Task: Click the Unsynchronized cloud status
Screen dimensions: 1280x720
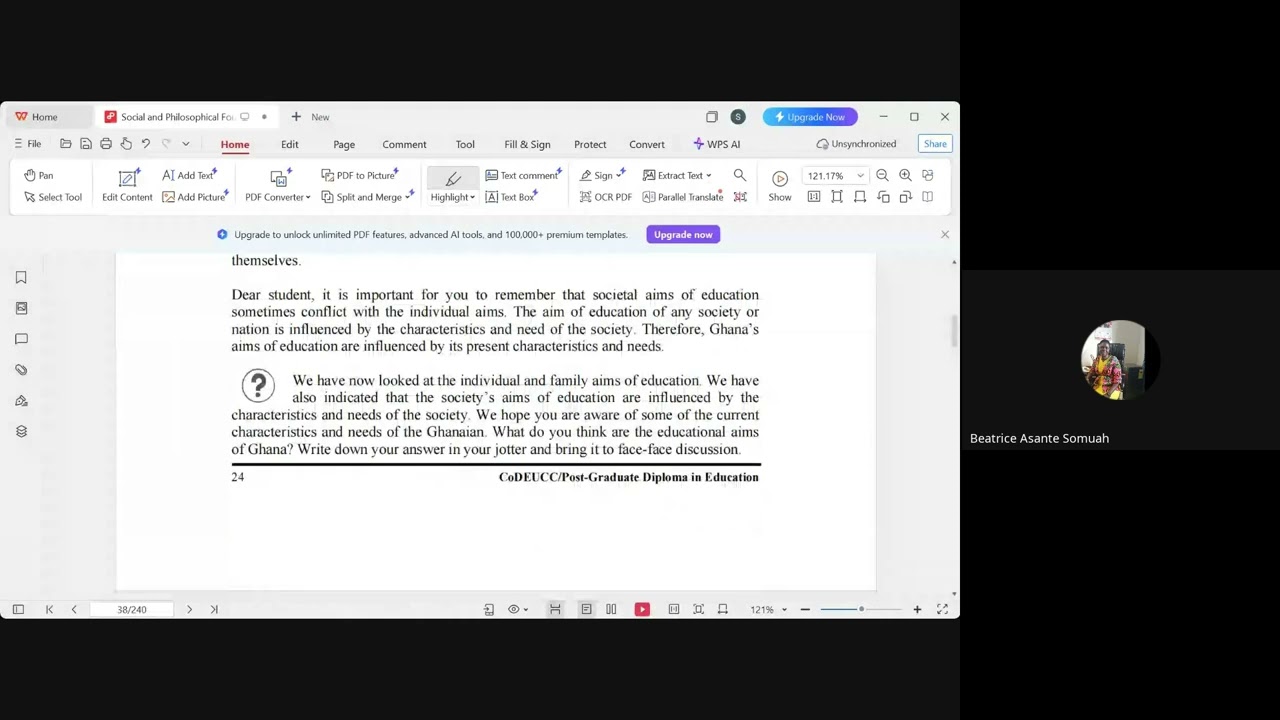Action: pyautogui.click(x=856, y=144)
